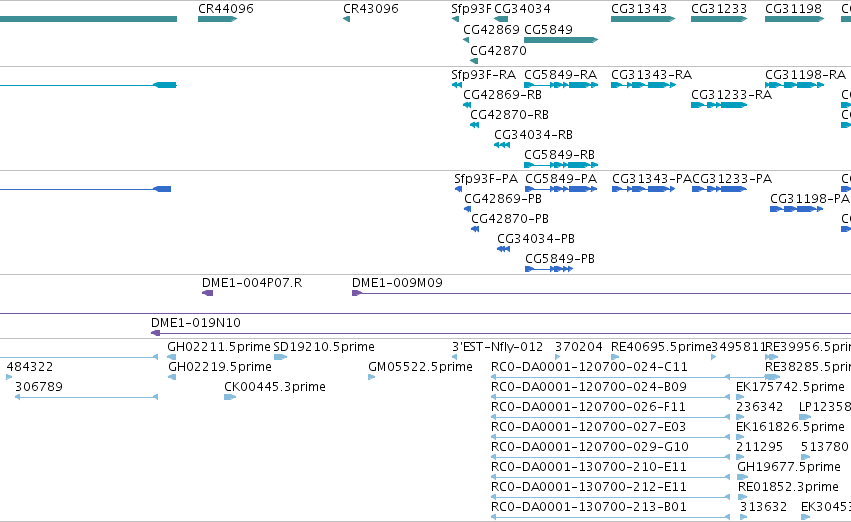Screen dimensions: 851x522
Task: Open the Sfp93F gene label
Action: click(x=471, y=9)
